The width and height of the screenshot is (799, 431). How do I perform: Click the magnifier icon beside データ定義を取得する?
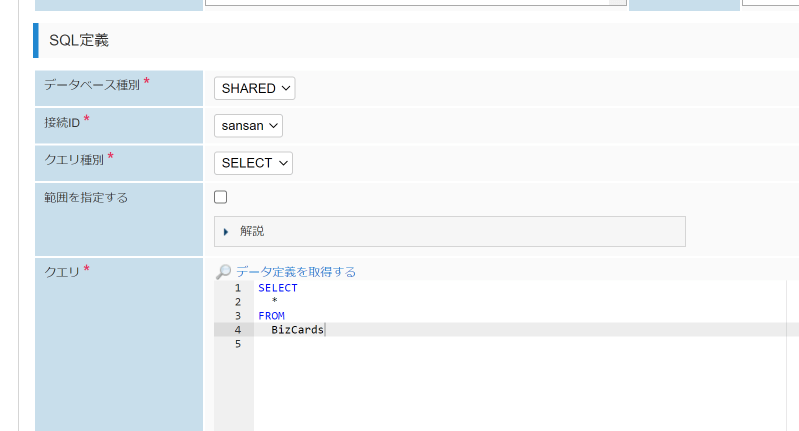pyautogui.click(x=224, y=272)
